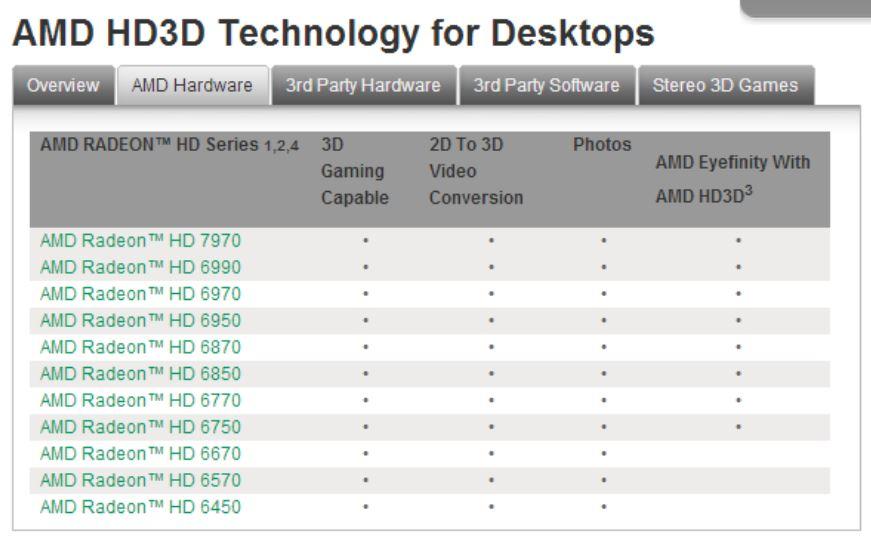Image resolution: width=871 pixels, height=556 pixels.
Task: Open the 3rd Party Software tab
Action: coord(547,86)
